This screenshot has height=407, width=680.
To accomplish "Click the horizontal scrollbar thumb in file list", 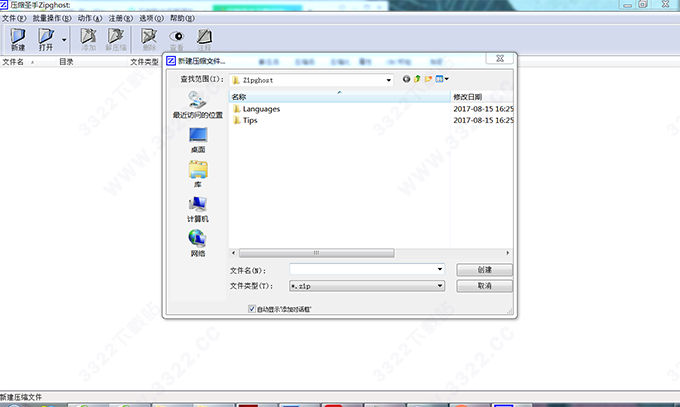I will (x=317, y=253).
